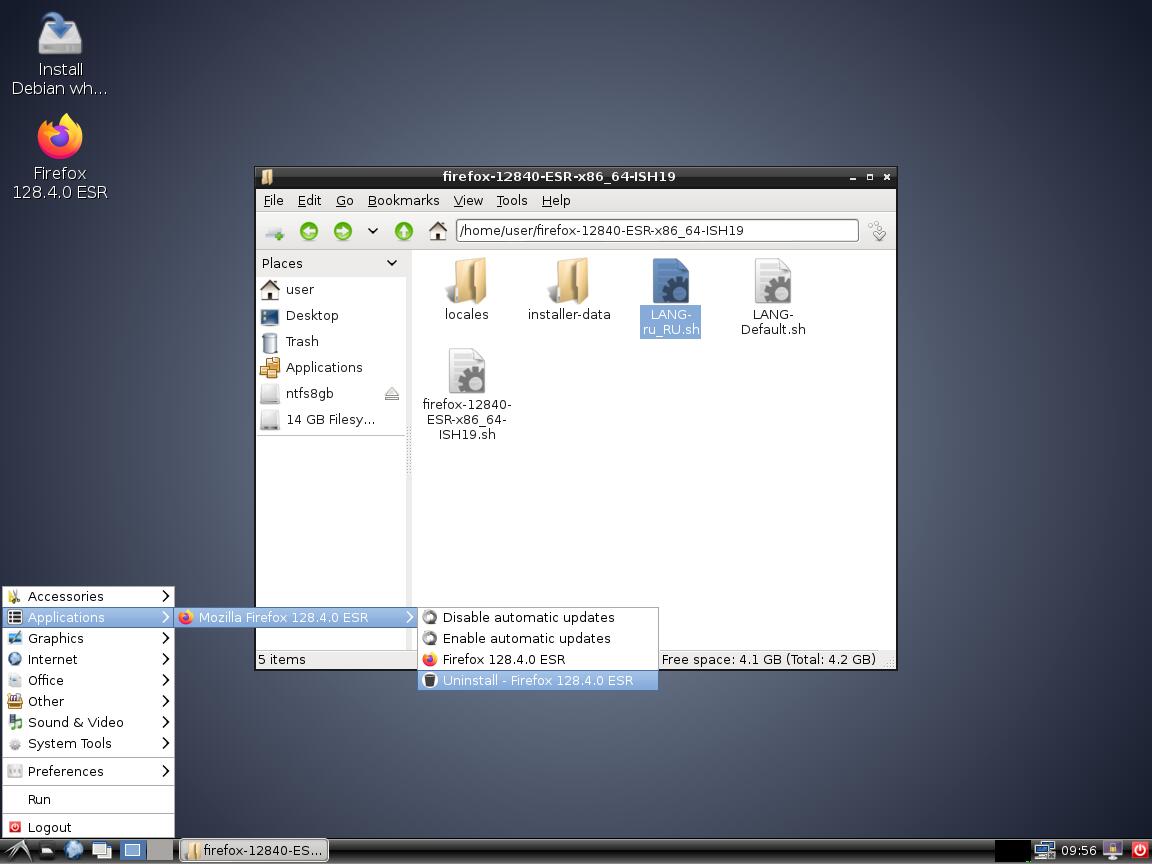Open the Edit menu
Viewport: 1152px width, 864px height.
coord(309,201)
